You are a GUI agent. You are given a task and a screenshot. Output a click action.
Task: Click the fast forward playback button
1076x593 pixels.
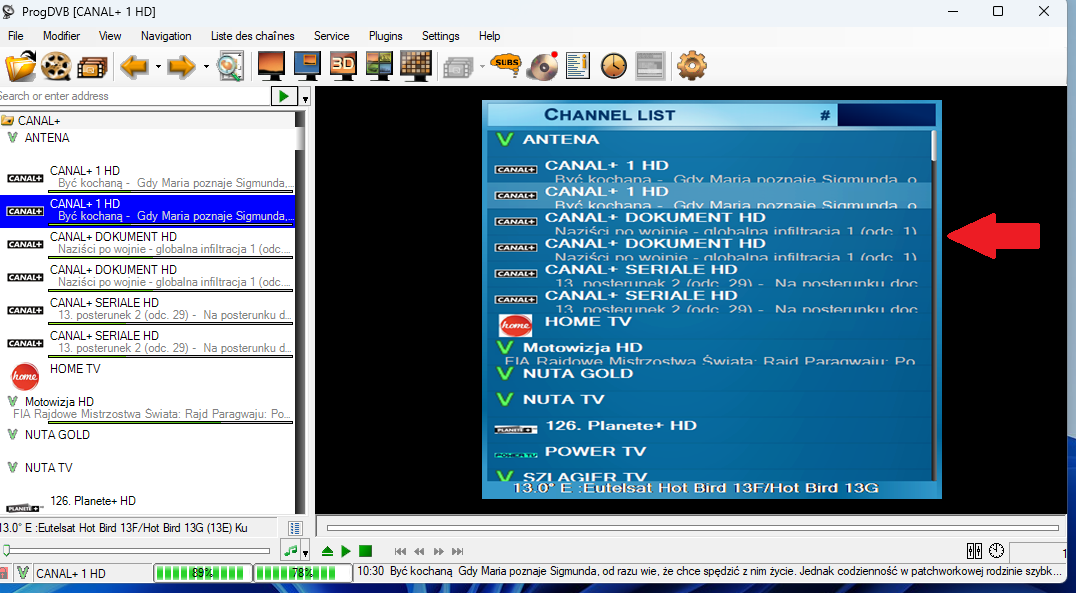(438, 551)
